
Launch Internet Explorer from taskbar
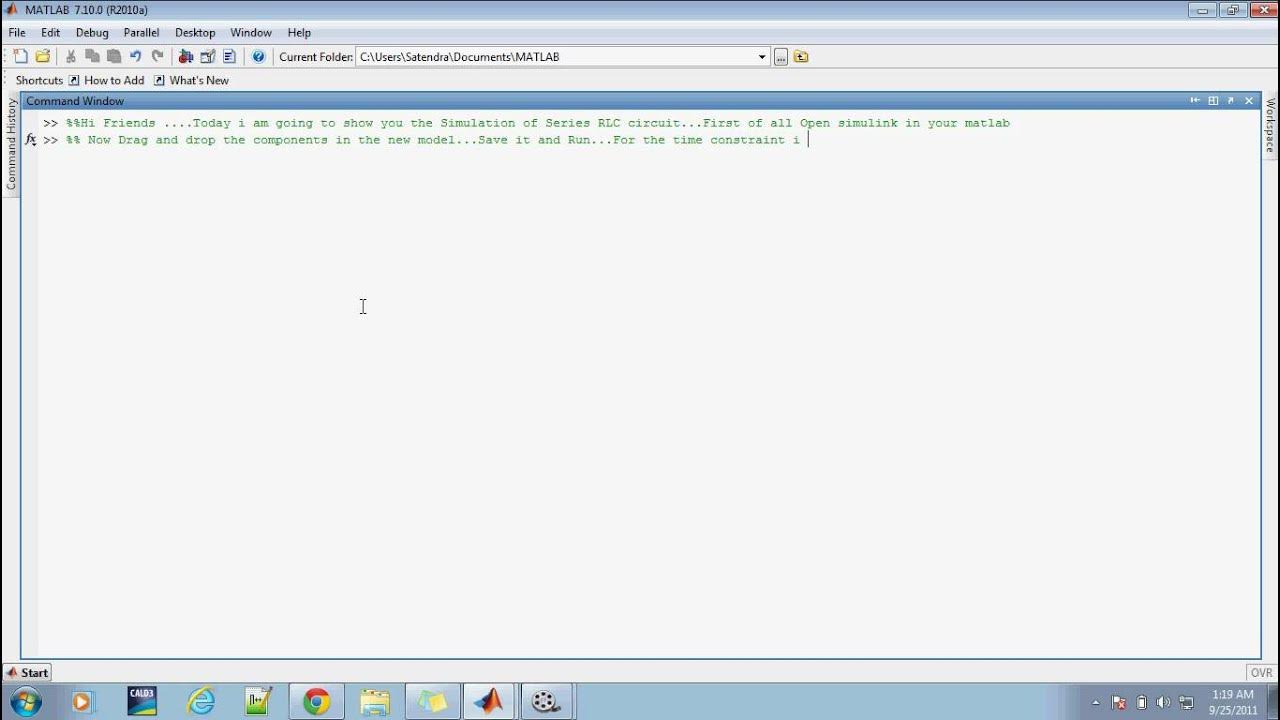201,701
